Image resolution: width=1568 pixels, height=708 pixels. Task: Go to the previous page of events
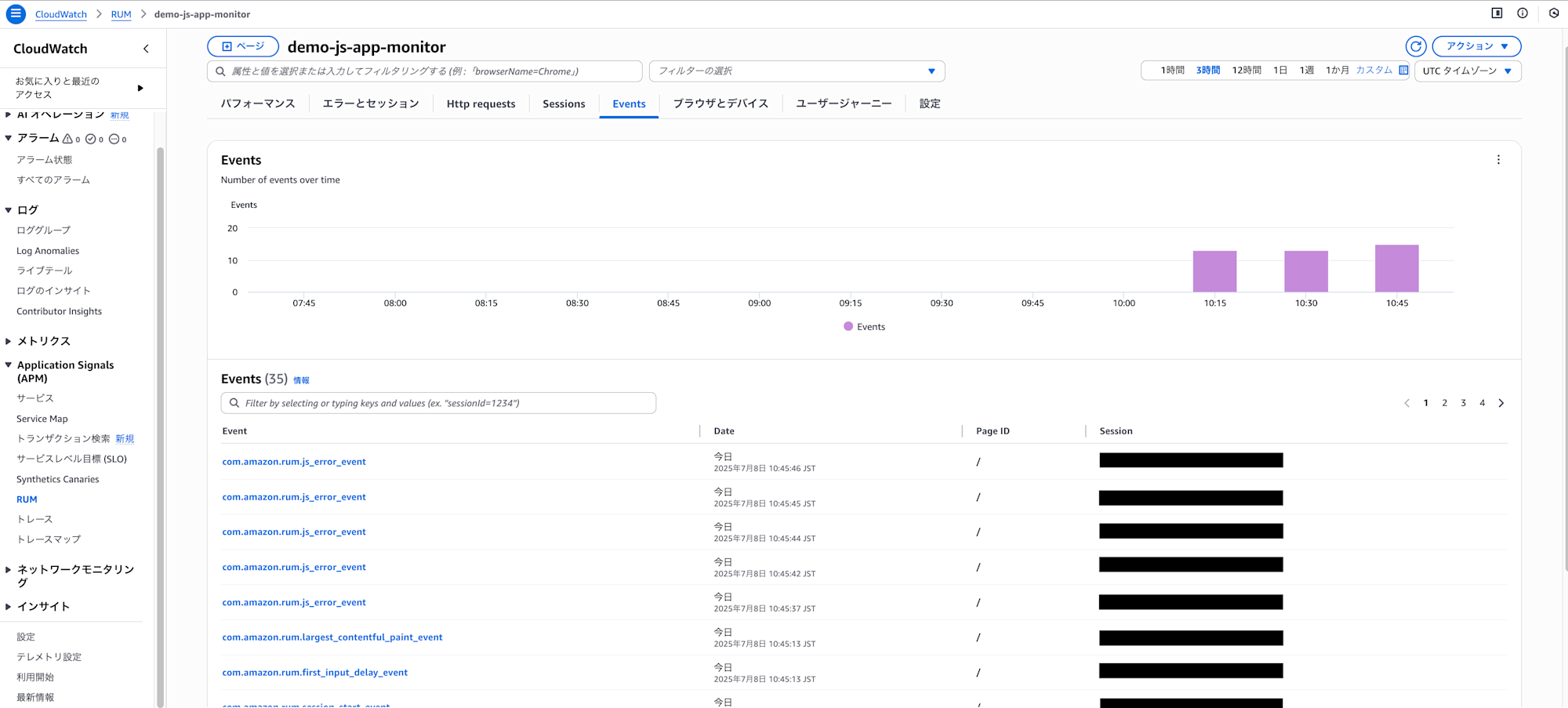click(x=1406, y=403)
